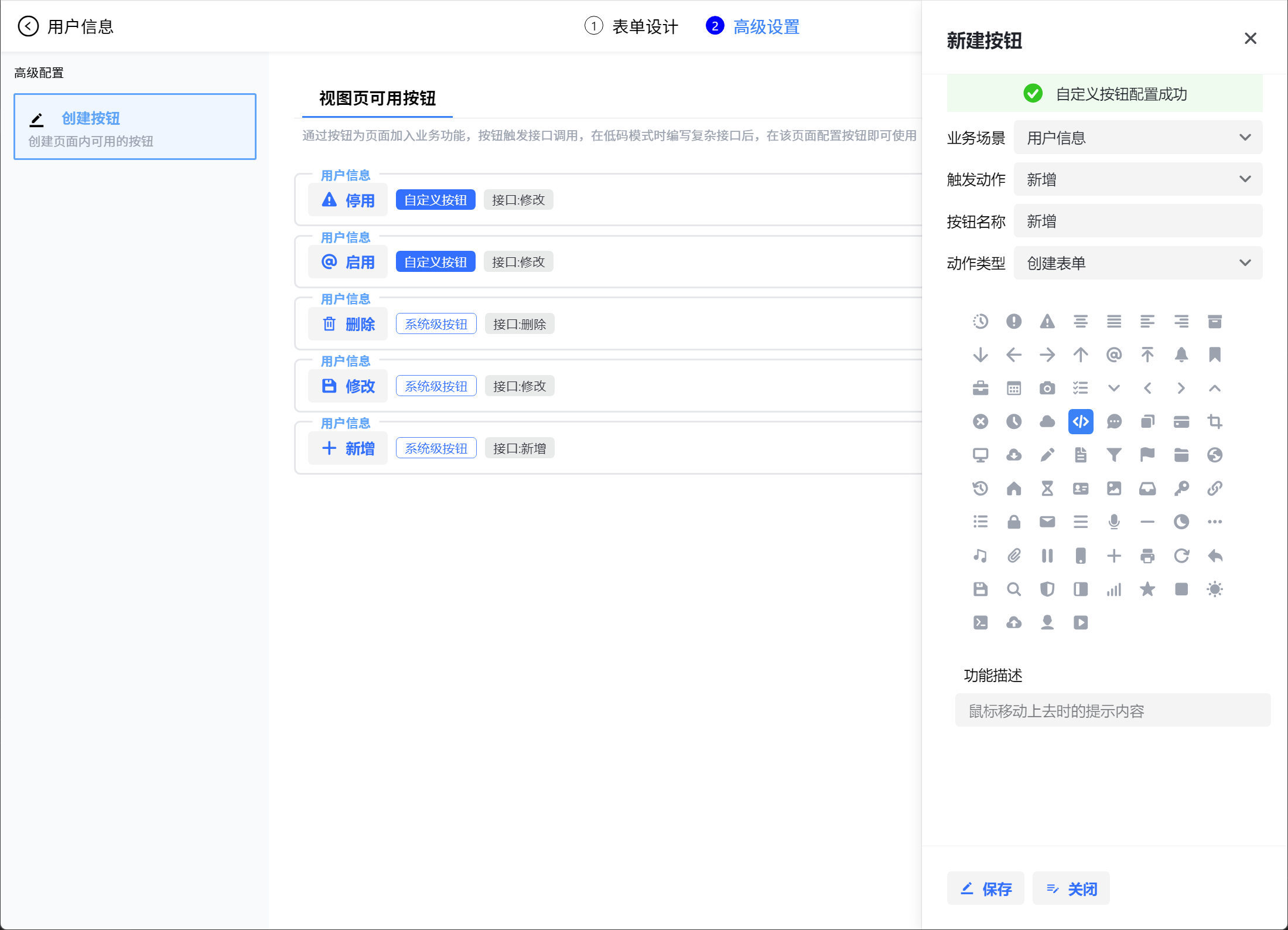Click the 接口:新增 tag
This screenshot has height=930, width=1288.
[x=520, y=448]
